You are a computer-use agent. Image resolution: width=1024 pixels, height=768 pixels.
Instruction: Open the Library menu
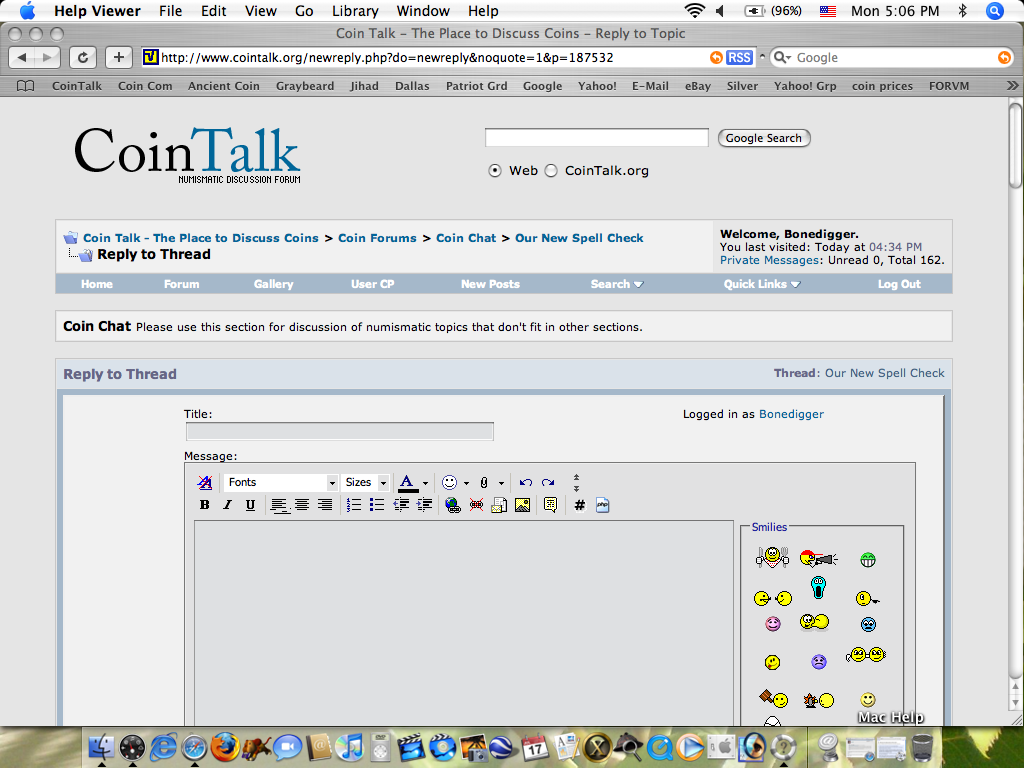pyautogui.click(x=355, y=11)
